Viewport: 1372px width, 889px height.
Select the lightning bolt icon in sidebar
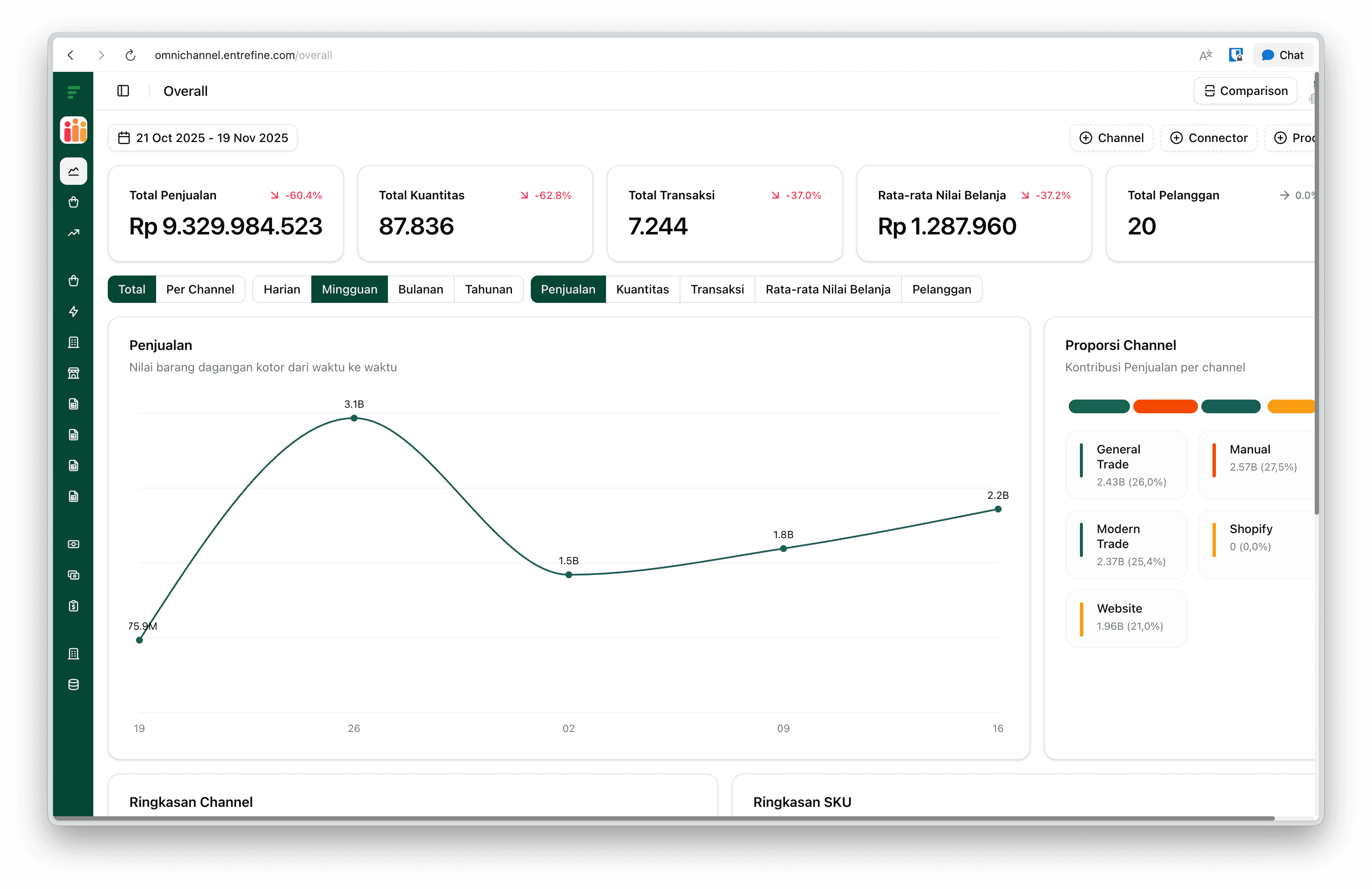pyautogui.click(x=73, y=312)
